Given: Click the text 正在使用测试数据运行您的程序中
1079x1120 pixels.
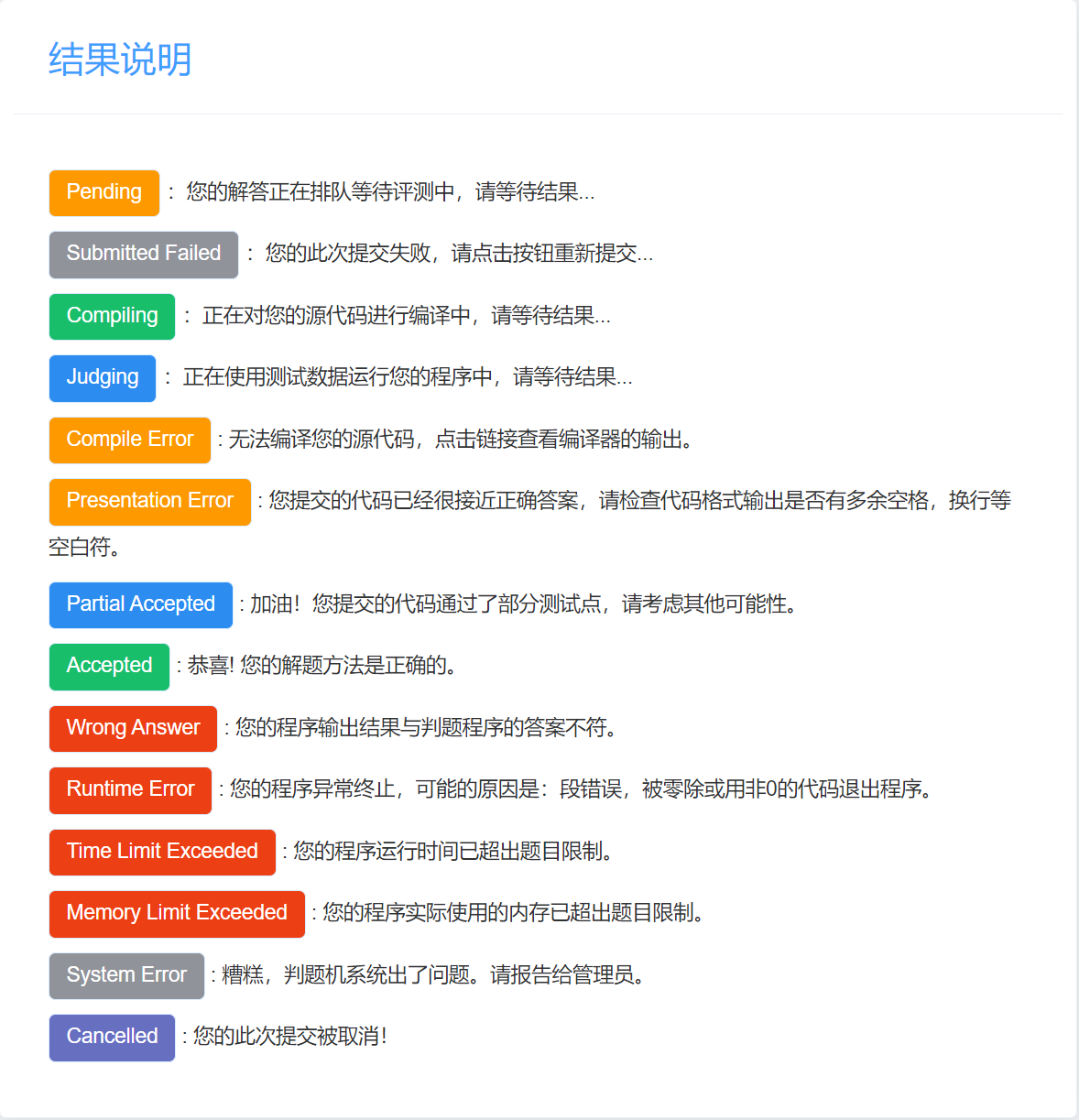Looking at the screenshot, I should point(338,377).
